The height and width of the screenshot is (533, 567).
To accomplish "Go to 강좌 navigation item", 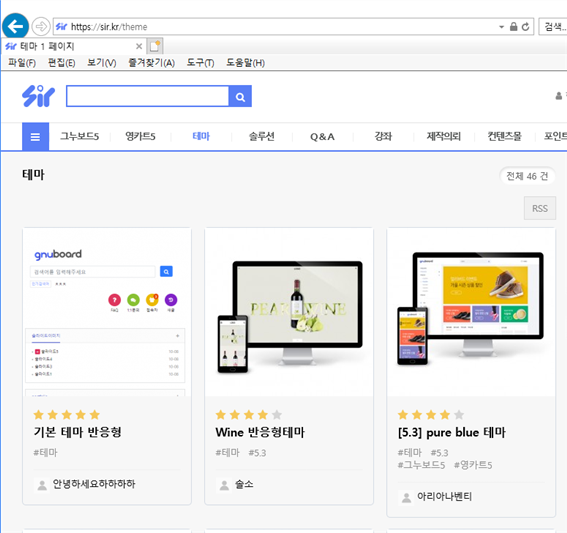I will pos(383,137).
